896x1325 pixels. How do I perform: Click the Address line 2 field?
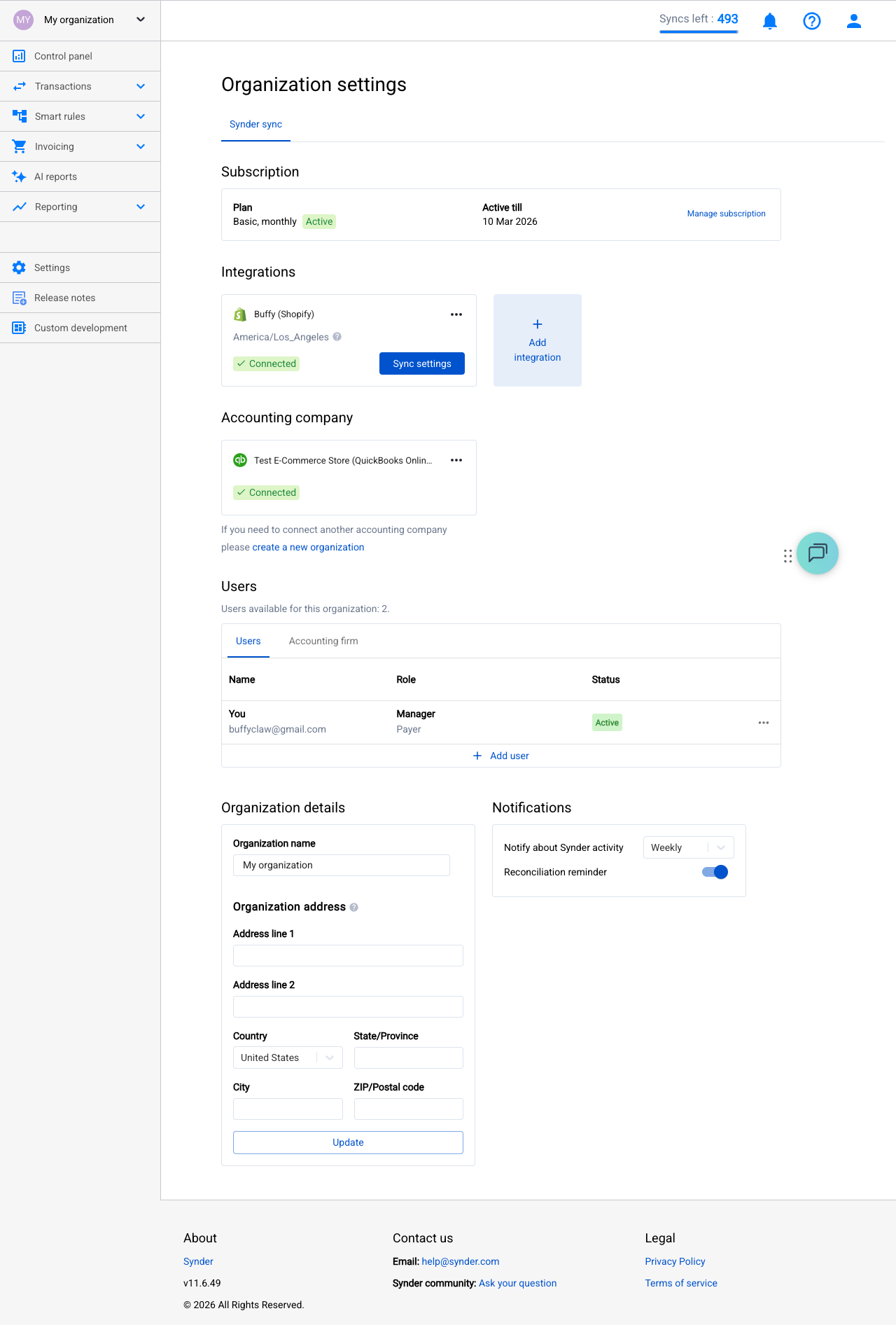coord(348,1006)
